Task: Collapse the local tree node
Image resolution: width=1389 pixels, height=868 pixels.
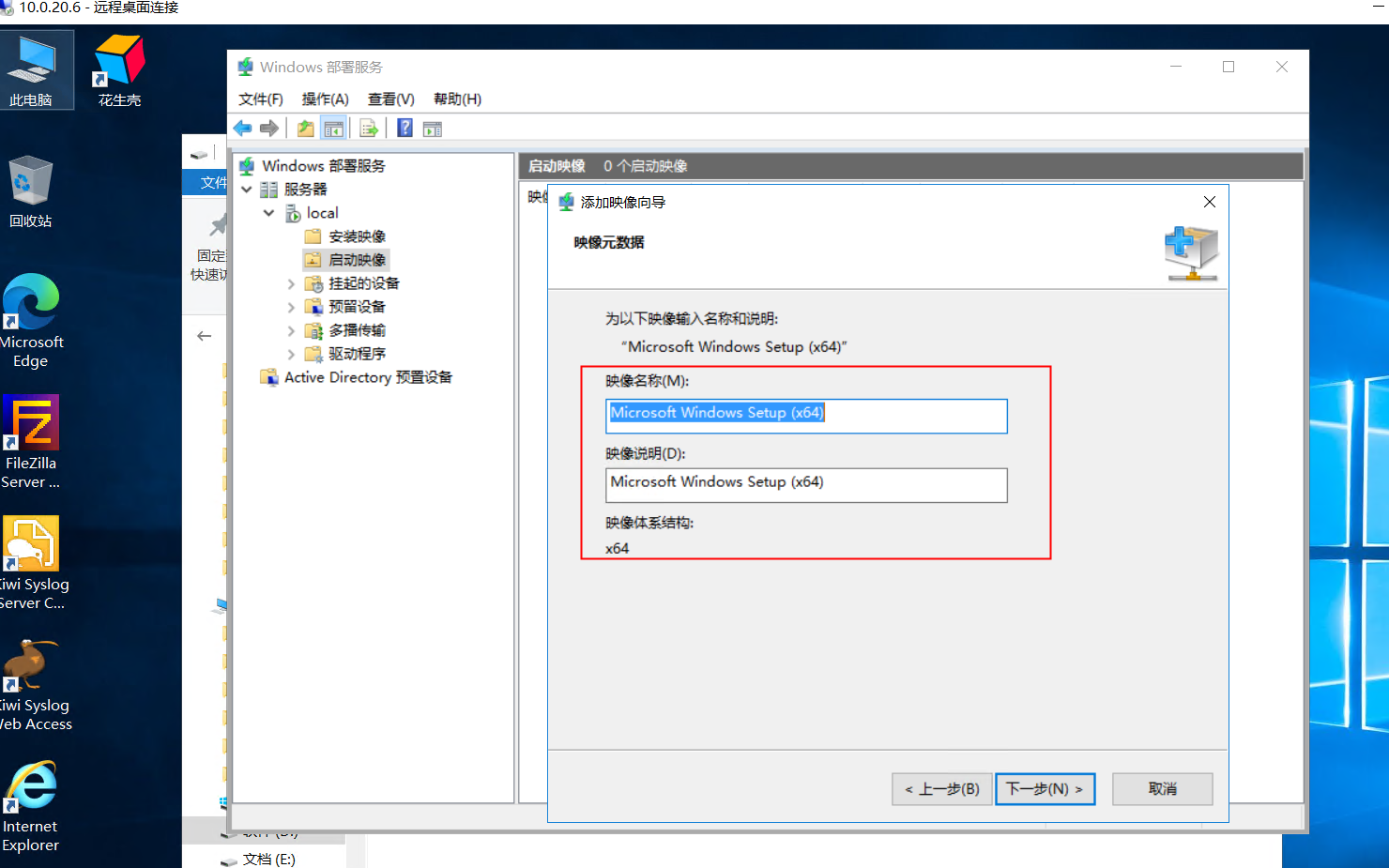Action: [x=268, y=213]
